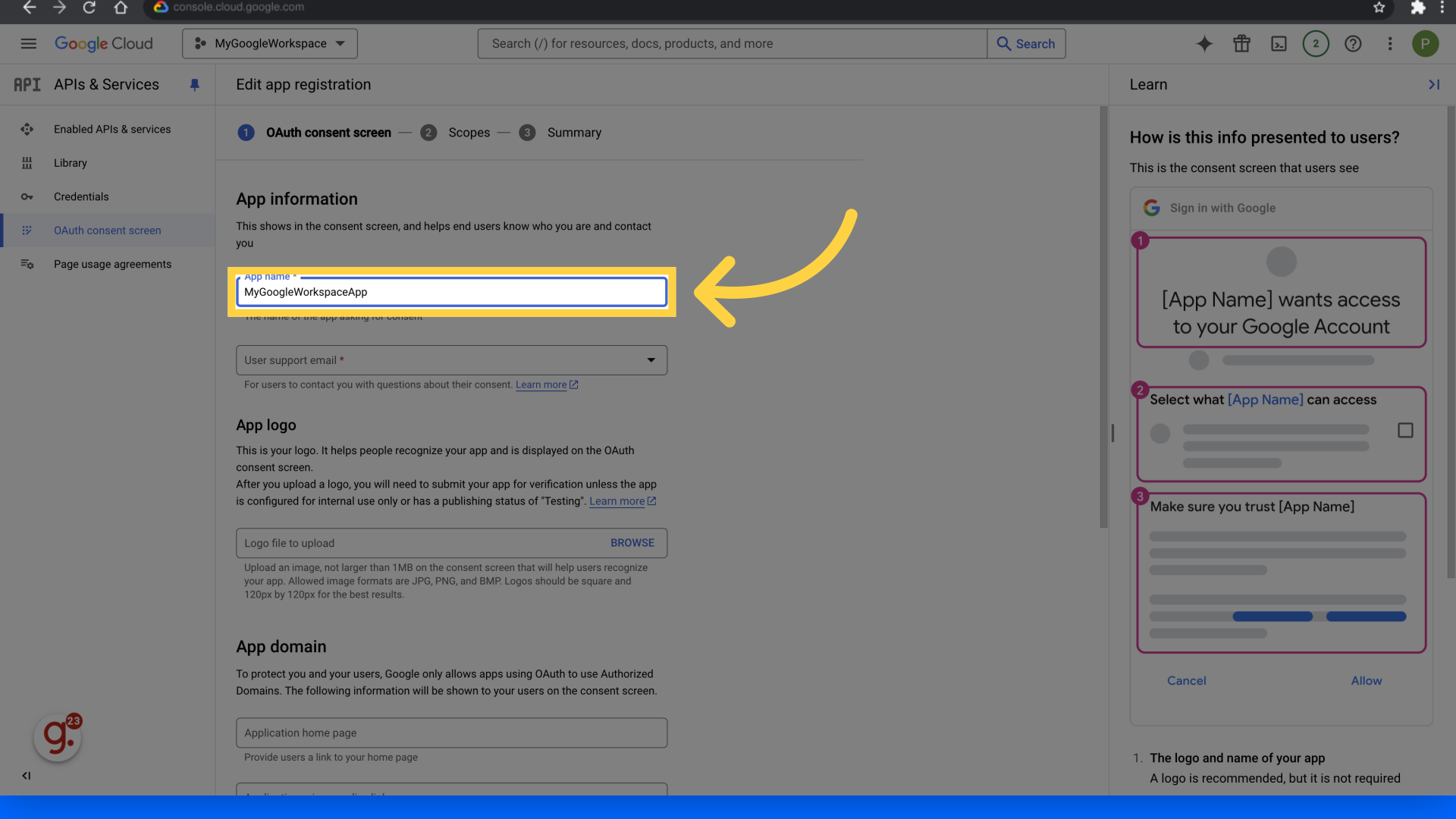Go to the Scopes step
Screen dimensions: 1456x819
[x=455, y=133]
